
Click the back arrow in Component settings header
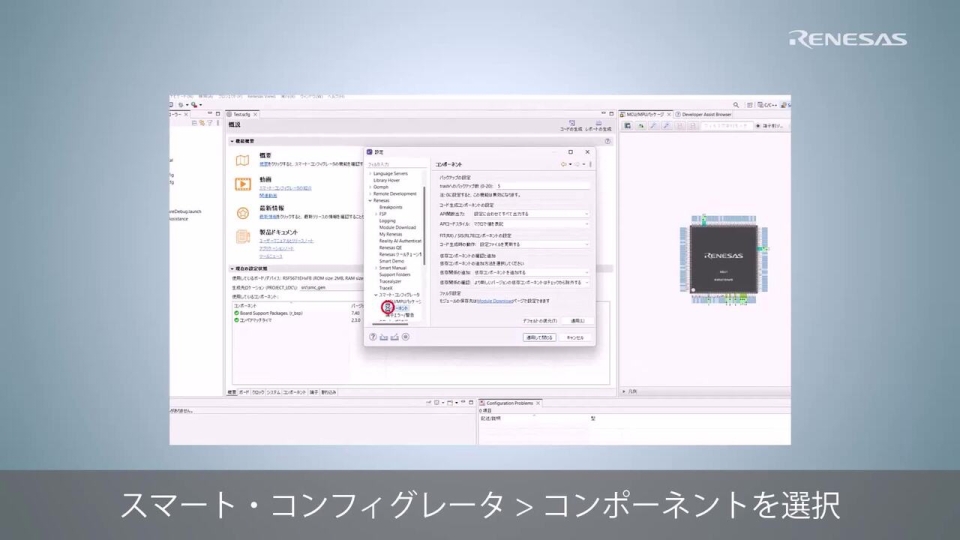(563, 164)
